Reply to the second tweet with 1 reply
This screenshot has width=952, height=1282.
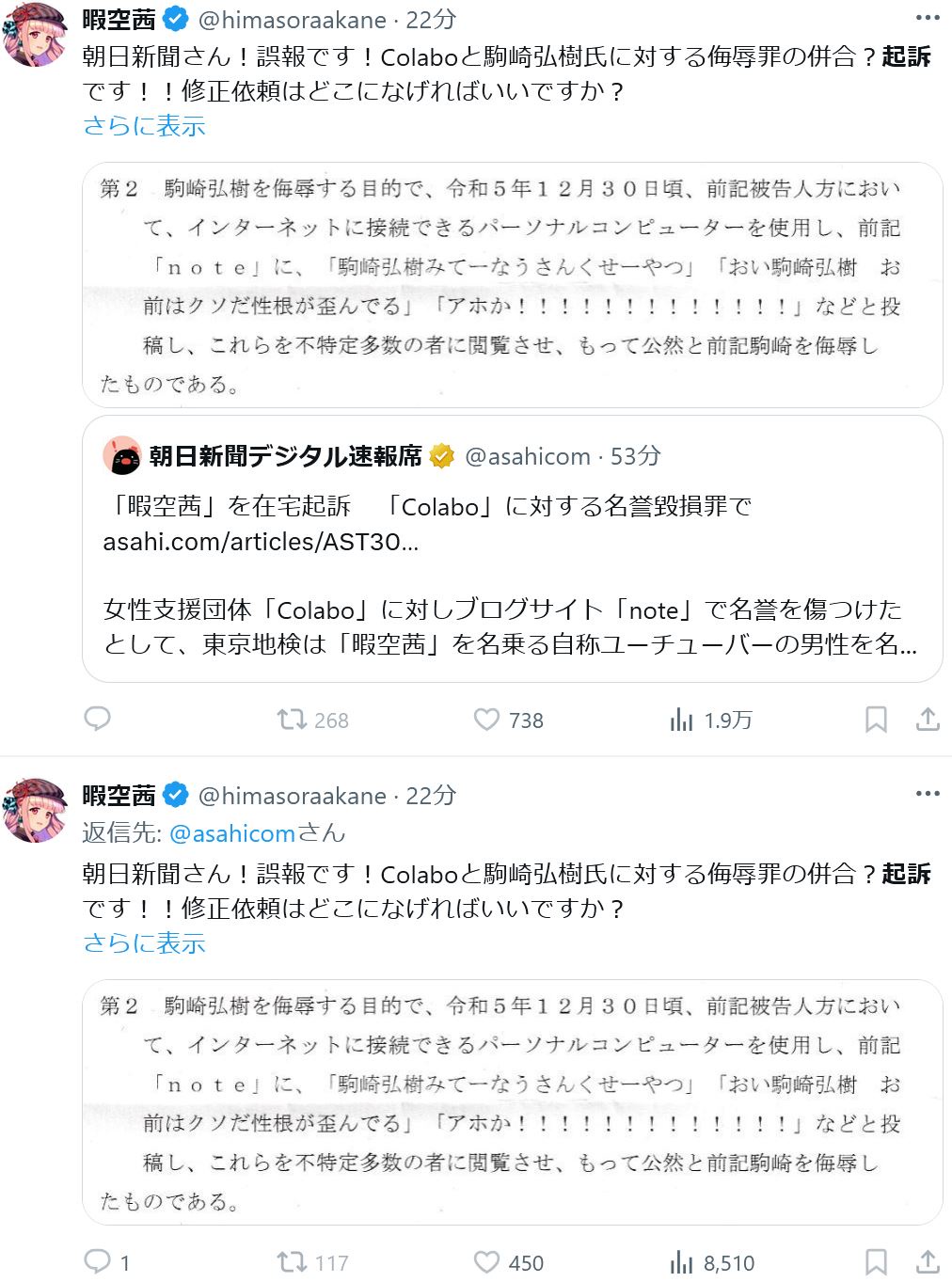pyautogui.click(x=98, y=1261)
